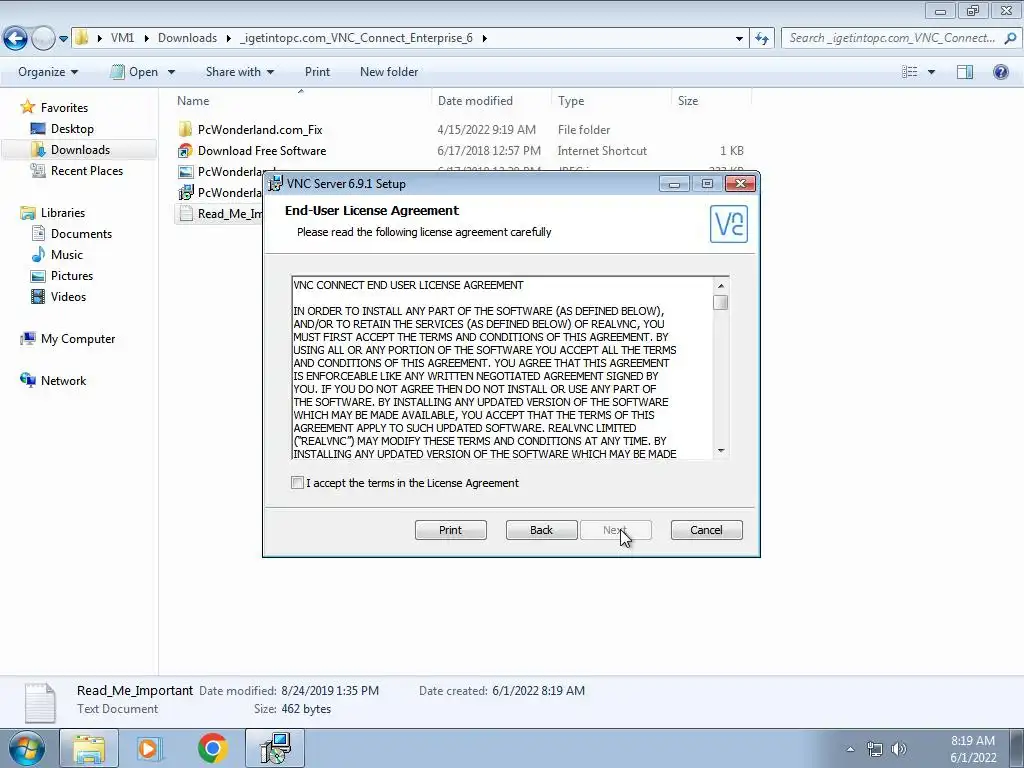Open Google Chrome from taskbar

(212, 748)
